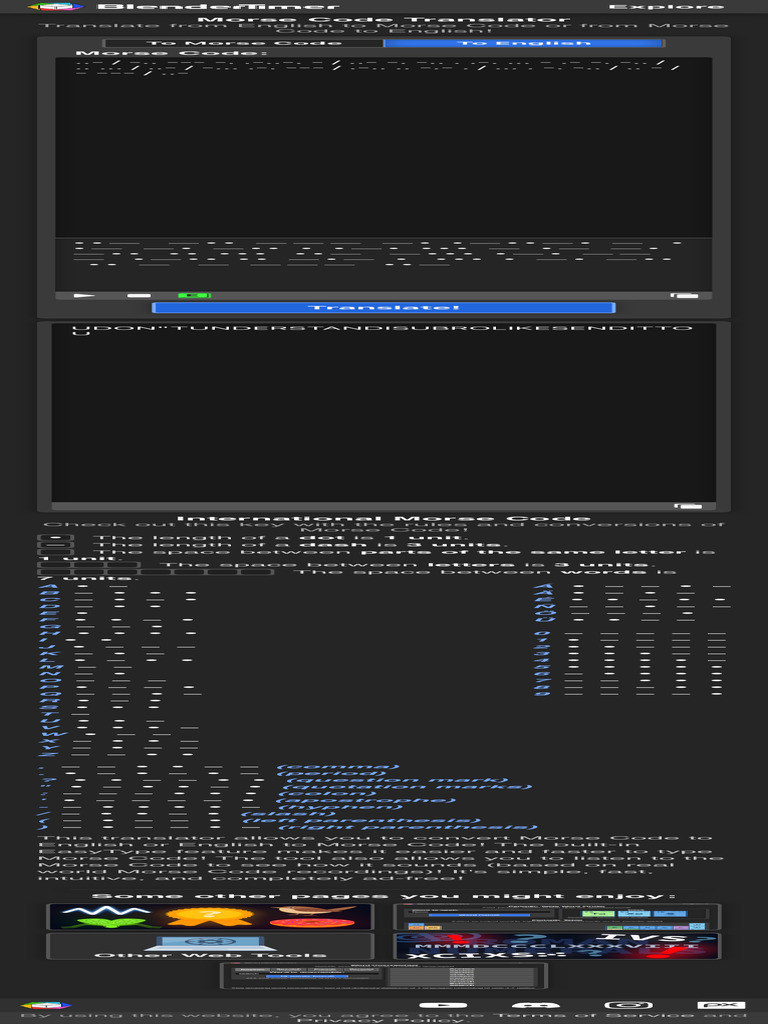Click the (right parenthesis) label
Screen dimensions: 768x1024
[407, 827]
